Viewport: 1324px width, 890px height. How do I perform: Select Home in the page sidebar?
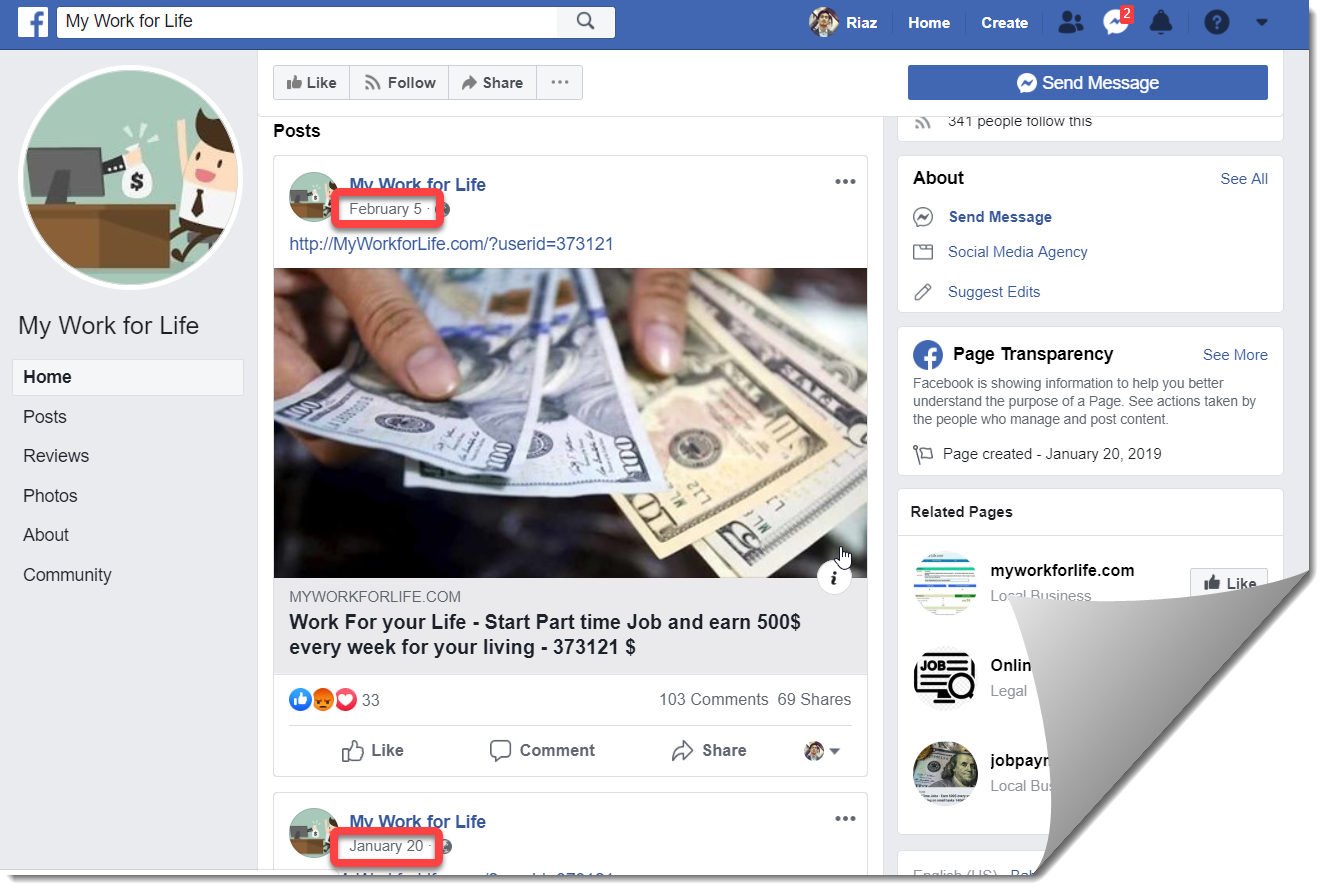coord(128,377)
